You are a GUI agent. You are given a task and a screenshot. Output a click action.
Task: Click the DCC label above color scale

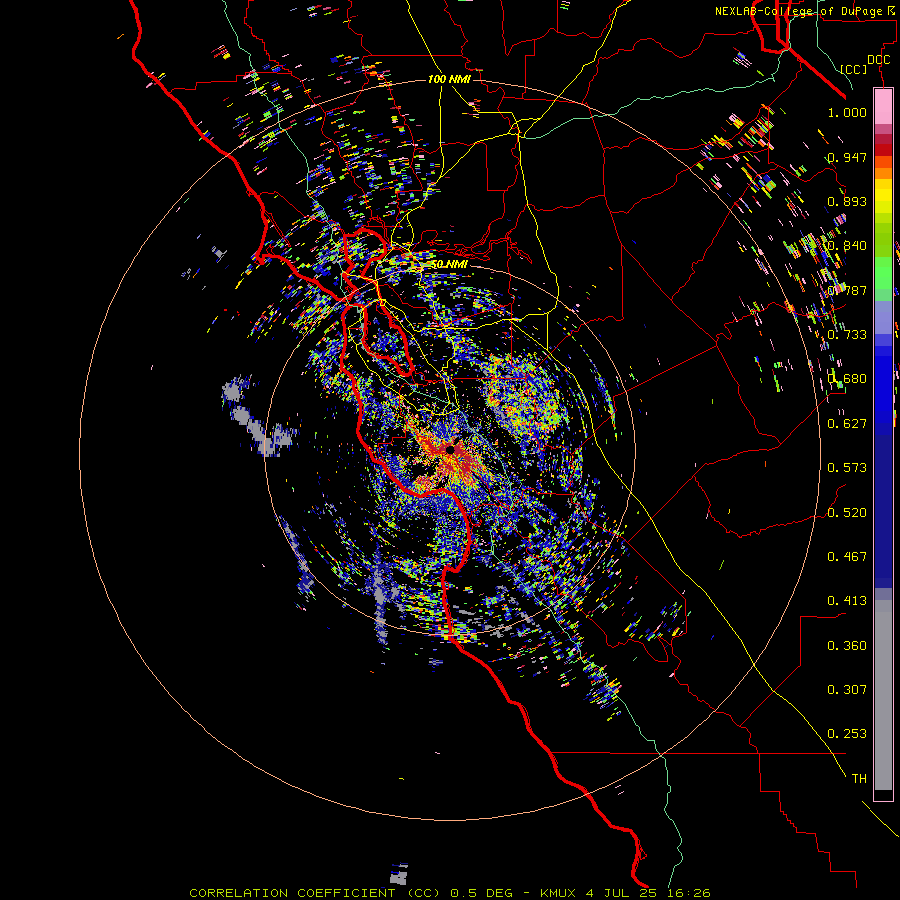[878, 60]
